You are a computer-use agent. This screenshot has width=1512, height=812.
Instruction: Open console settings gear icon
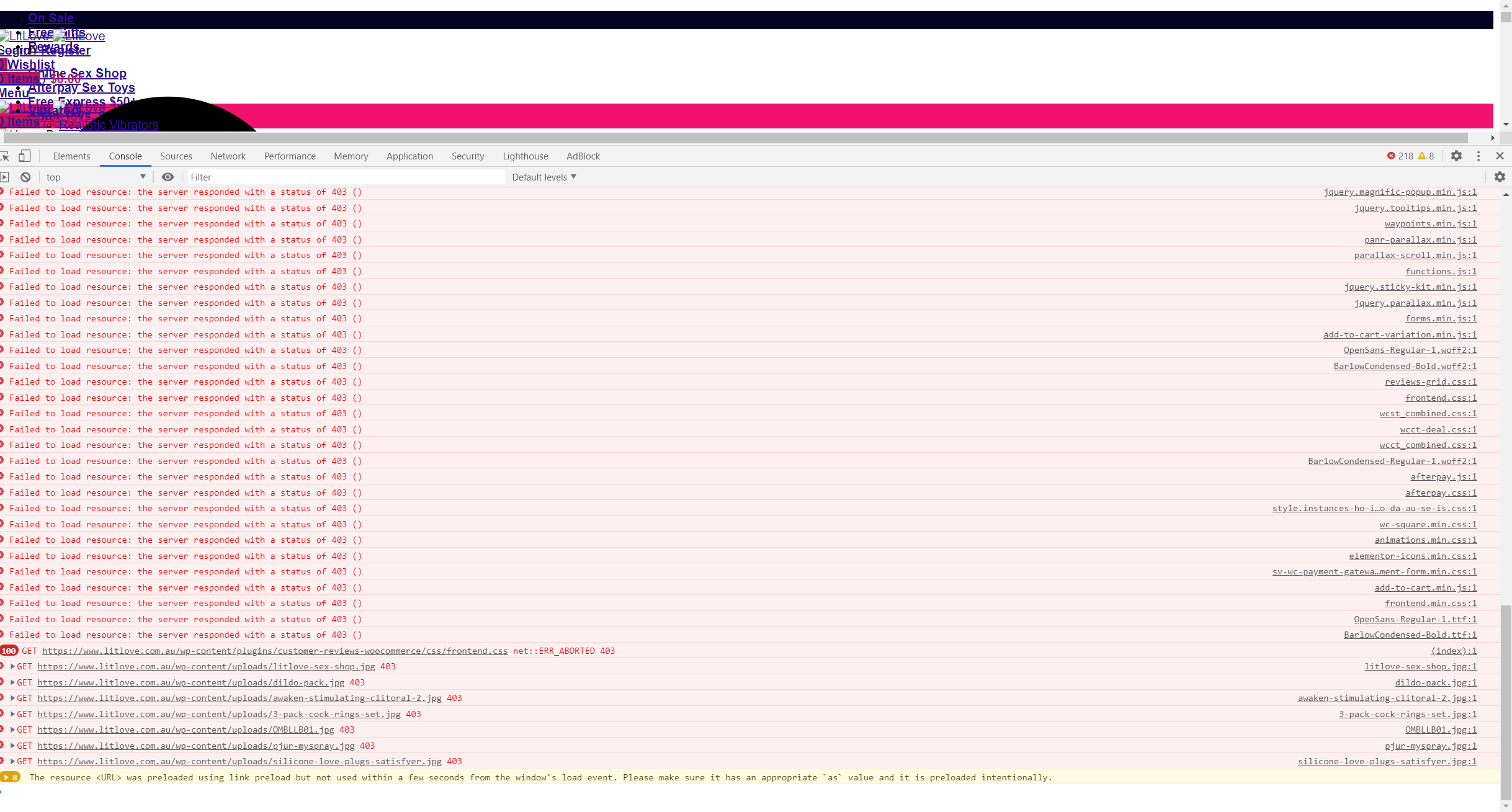click(1500, 177)
